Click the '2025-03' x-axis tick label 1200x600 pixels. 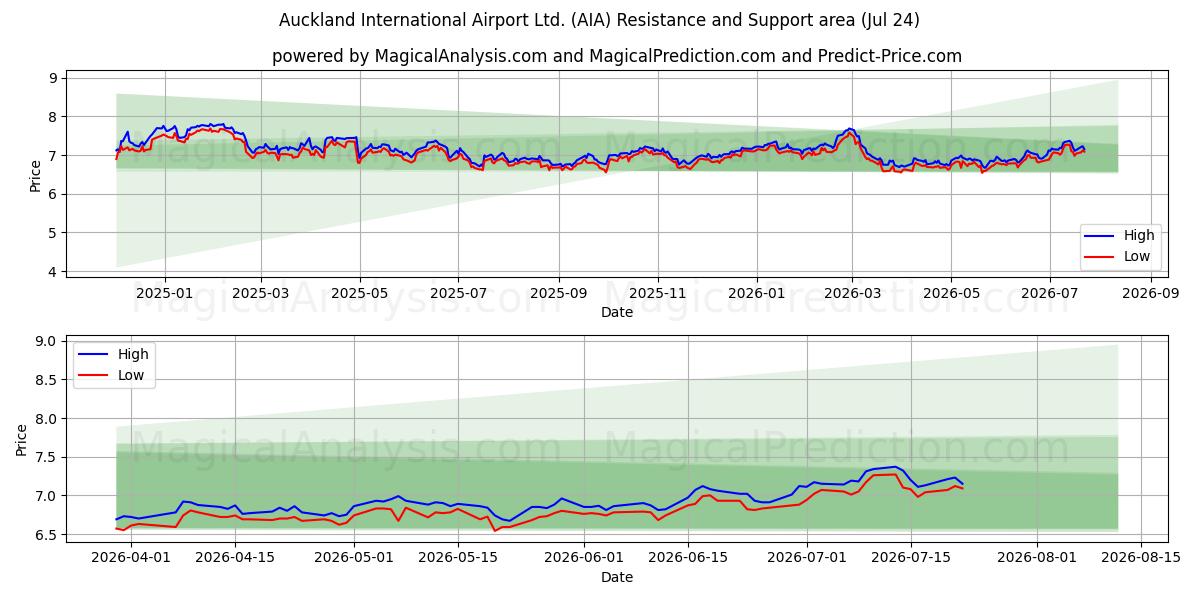click(x=261, y=294)
